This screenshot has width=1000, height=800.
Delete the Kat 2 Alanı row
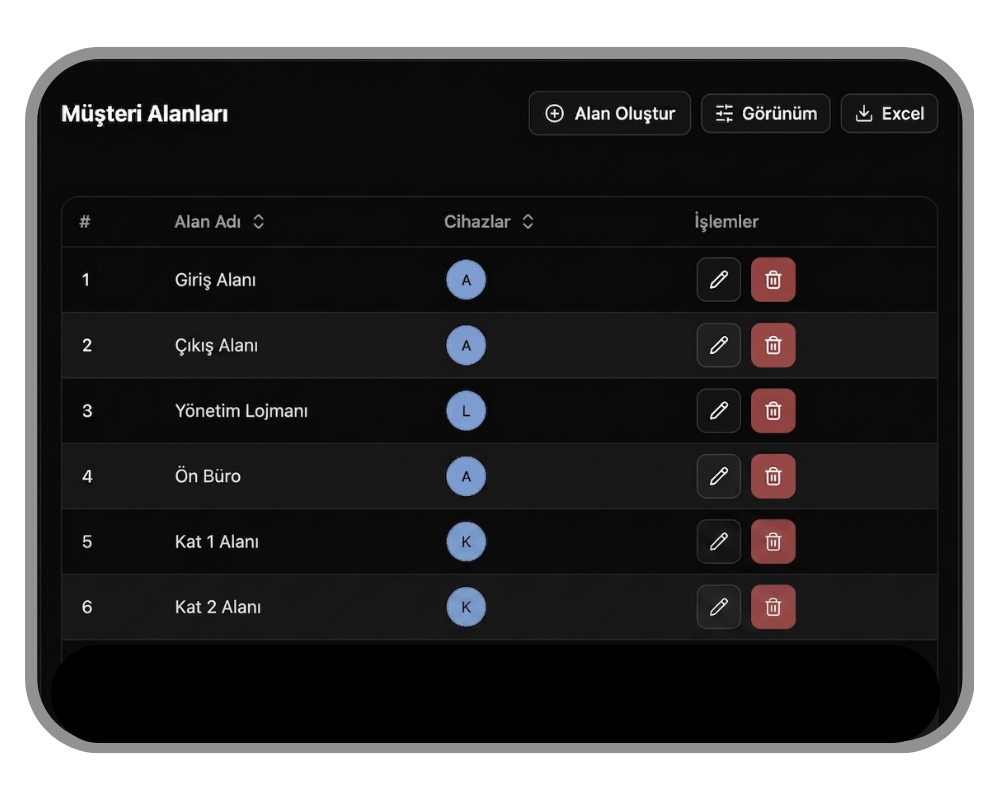tap(773, 607)
